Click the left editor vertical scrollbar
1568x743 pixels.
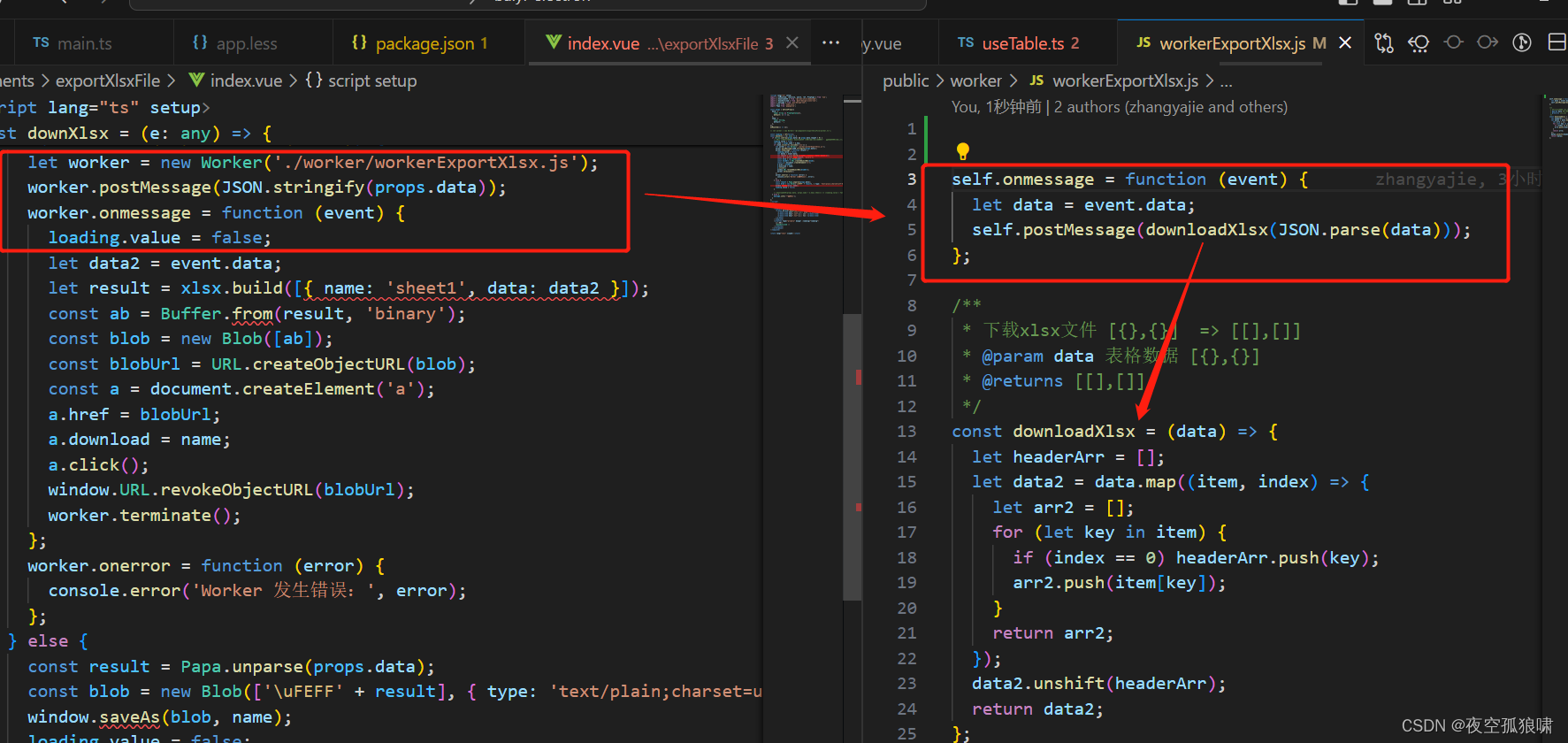pyautogui.click(x=853, y=458)
